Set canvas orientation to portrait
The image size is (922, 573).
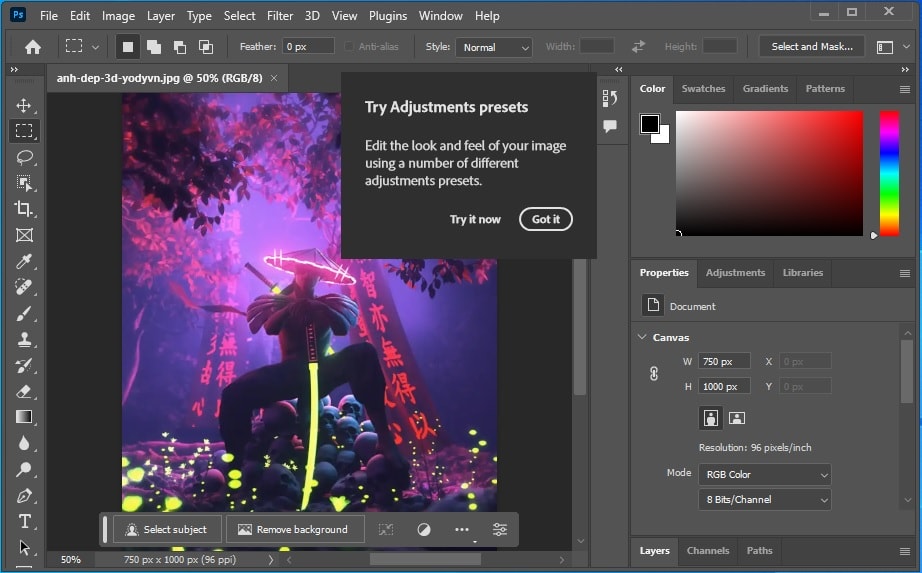(711, 418)
